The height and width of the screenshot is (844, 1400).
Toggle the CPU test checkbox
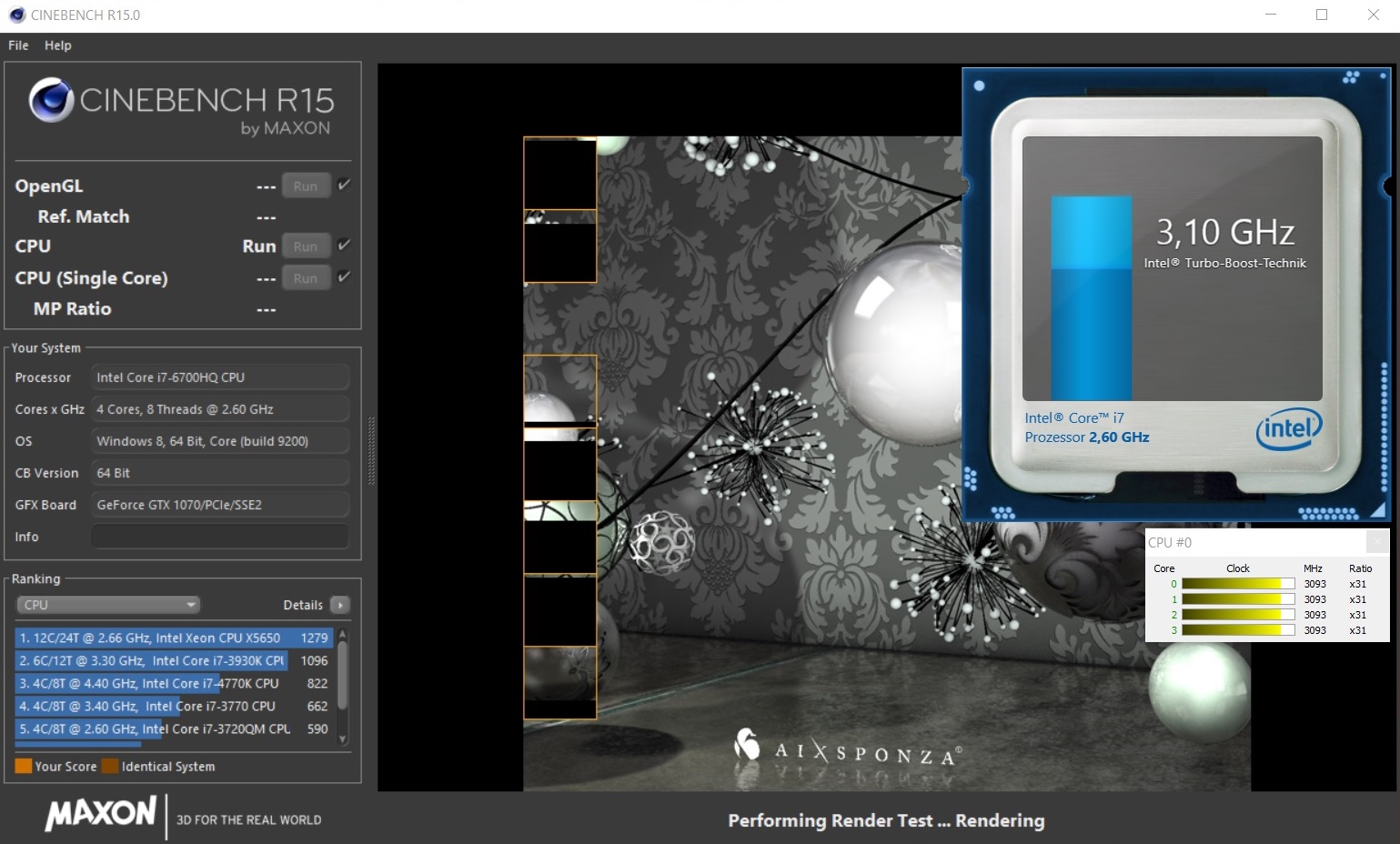click(344, 245)
